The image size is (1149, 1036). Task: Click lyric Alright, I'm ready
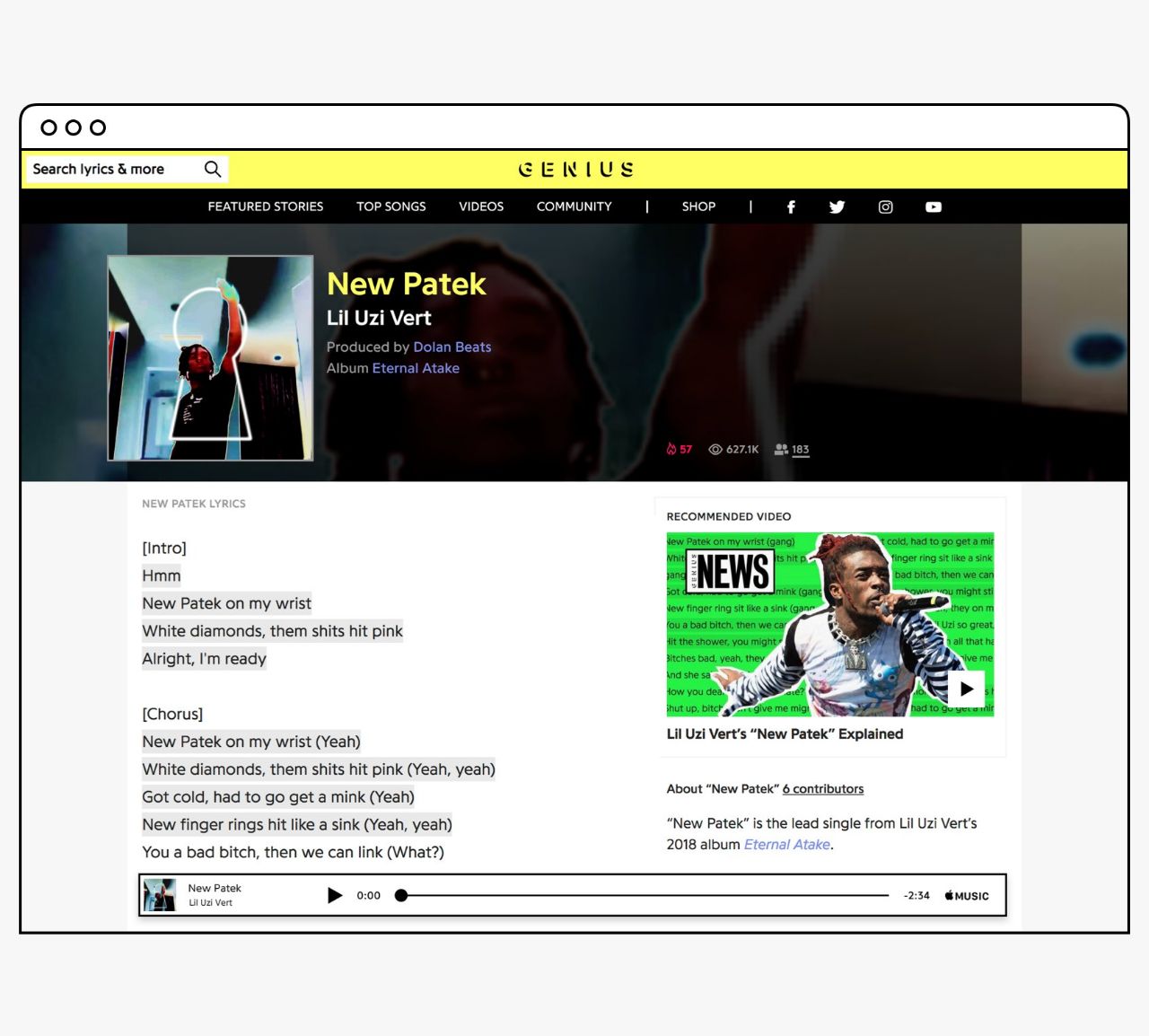tap(205, 659)
